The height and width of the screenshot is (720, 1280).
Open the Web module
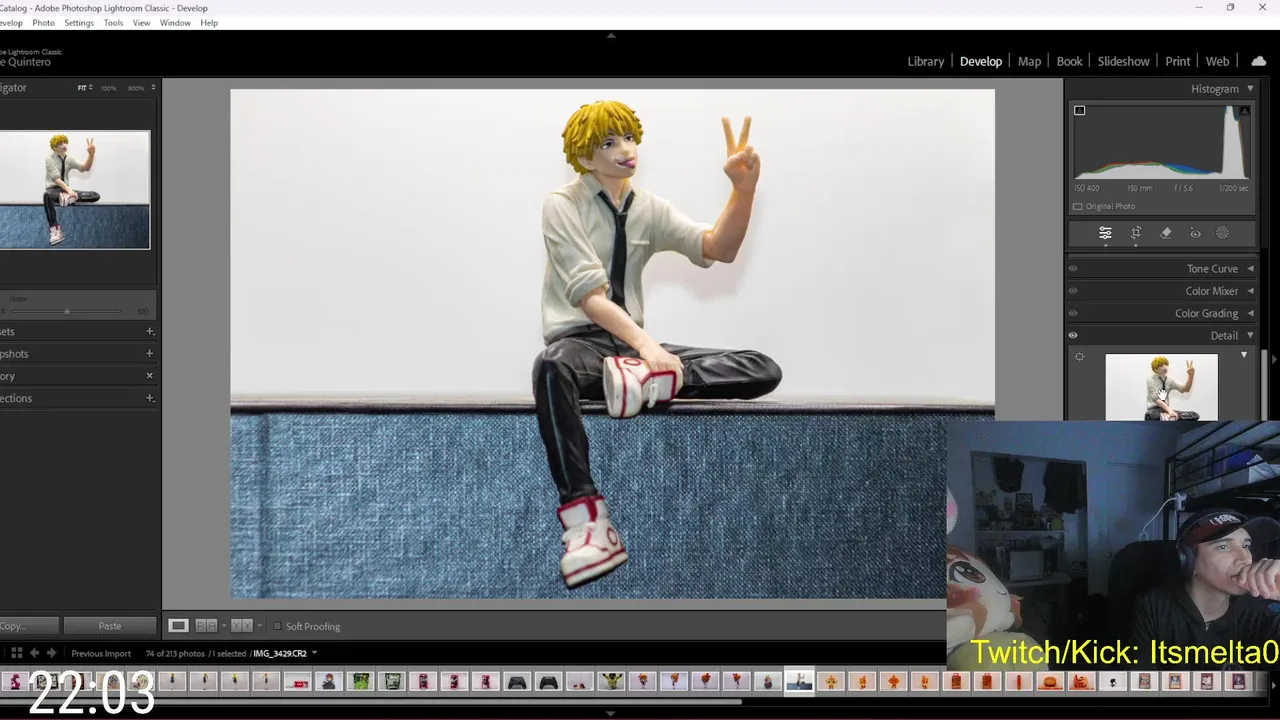pos(1217,61)
